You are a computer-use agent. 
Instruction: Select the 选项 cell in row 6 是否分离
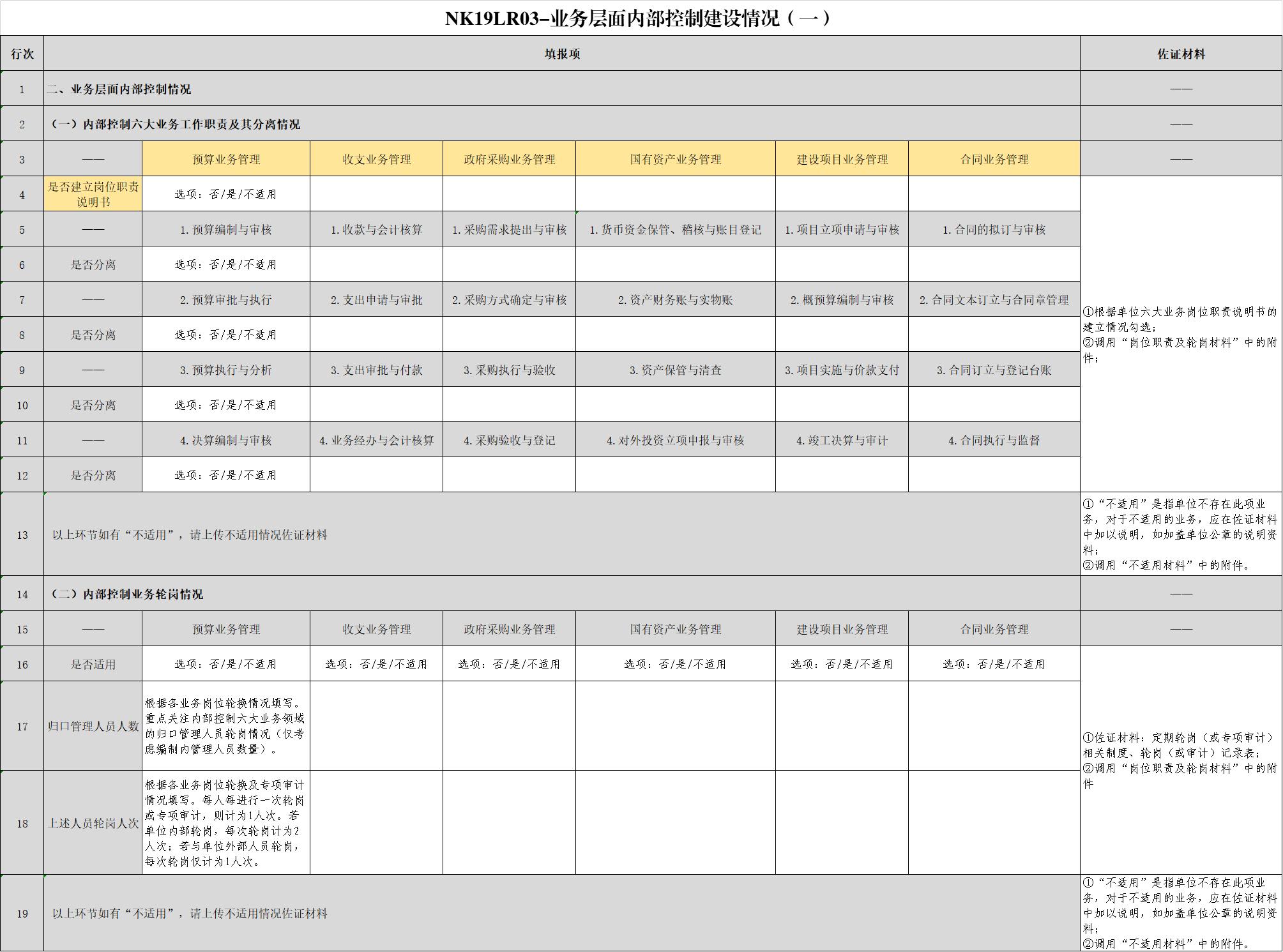(x=225, y=263)
